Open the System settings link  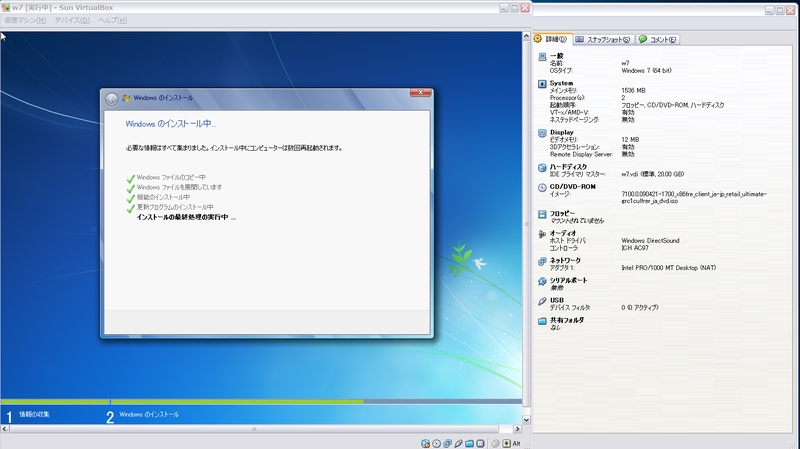tap(561, 83)
